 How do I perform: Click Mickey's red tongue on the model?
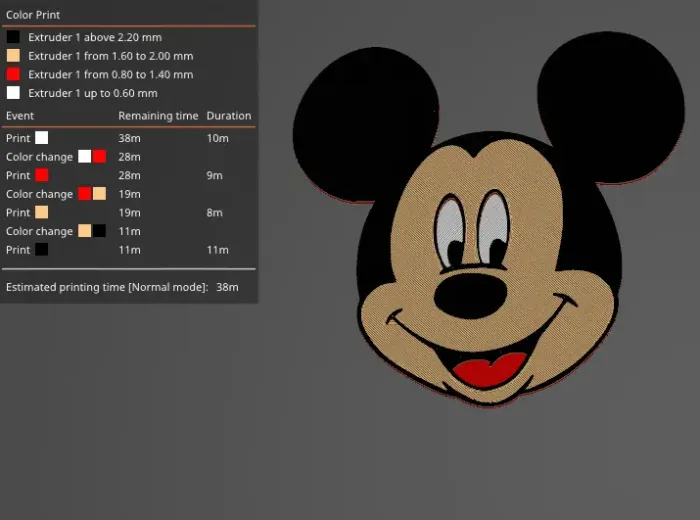point(489,370)
